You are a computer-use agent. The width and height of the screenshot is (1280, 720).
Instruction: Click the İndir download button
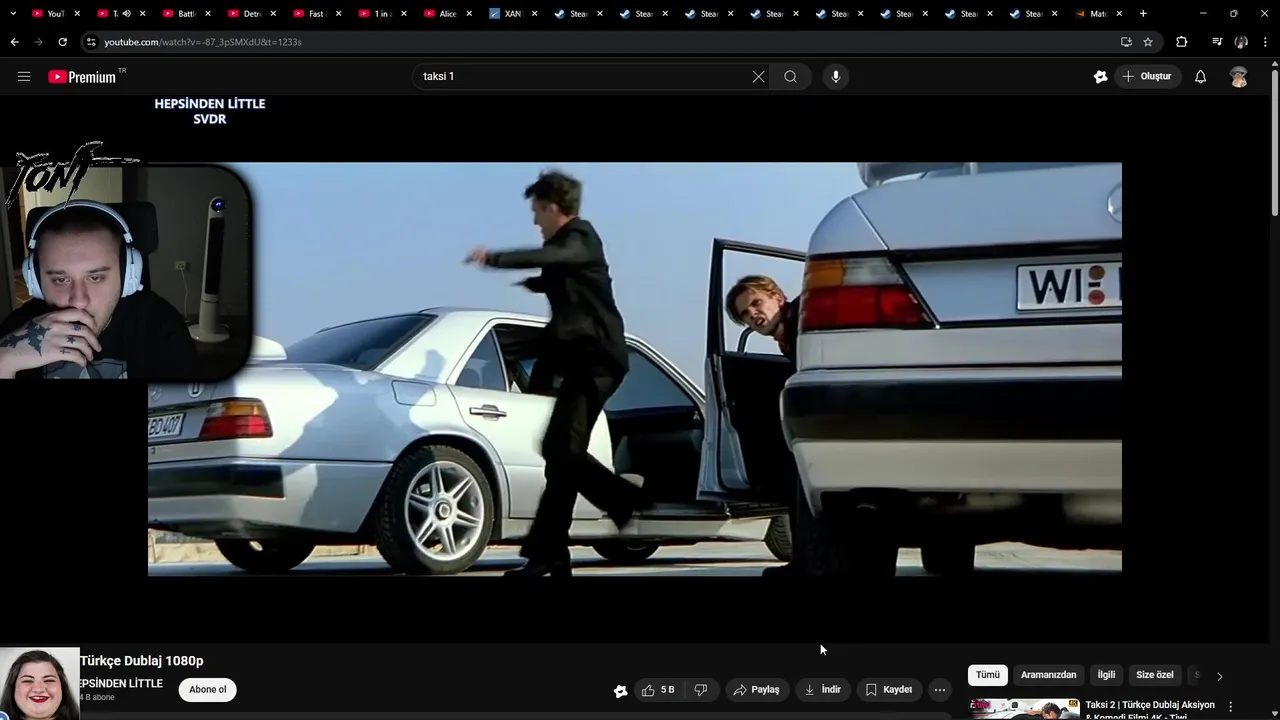pos(823,690)
